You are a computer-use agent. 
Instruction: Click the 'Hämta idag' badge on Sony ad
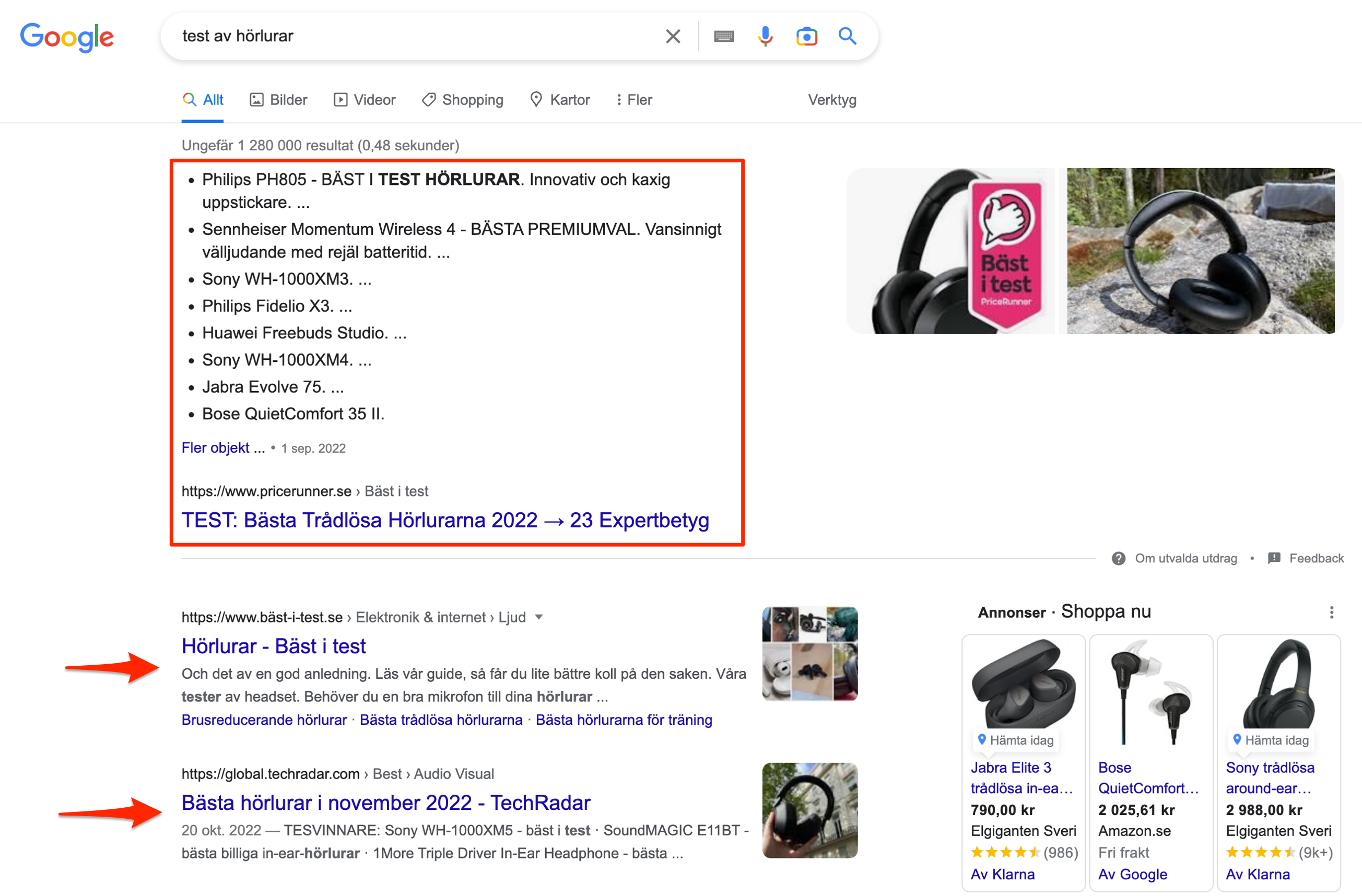[1271, 740]
